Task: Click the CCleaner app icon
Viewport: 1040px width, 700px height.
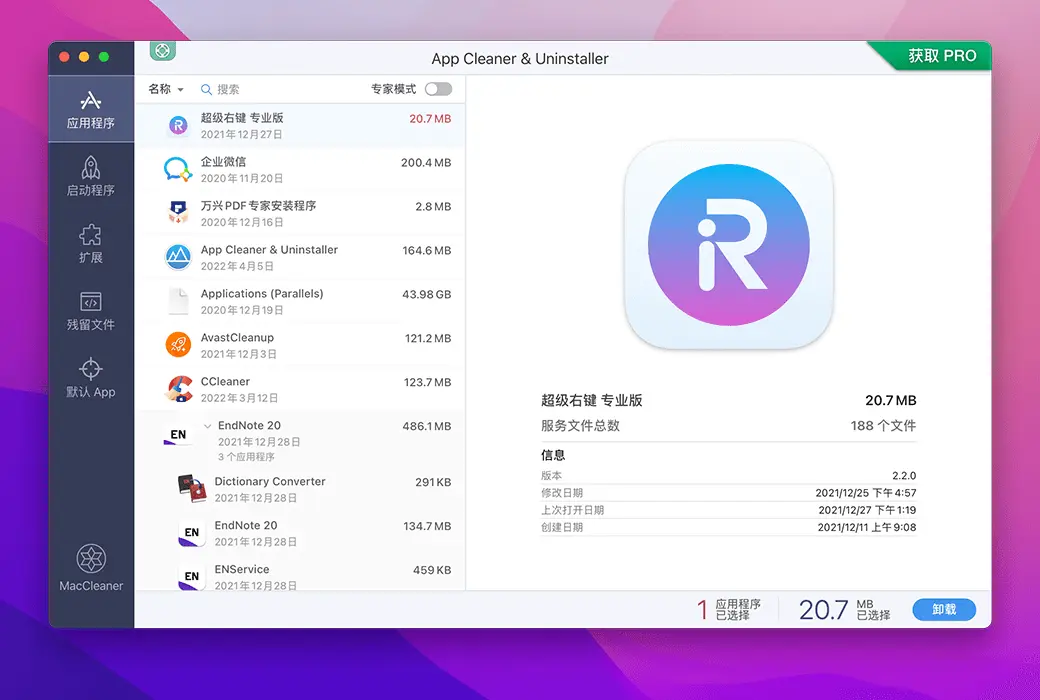Action: pos(178,389)
